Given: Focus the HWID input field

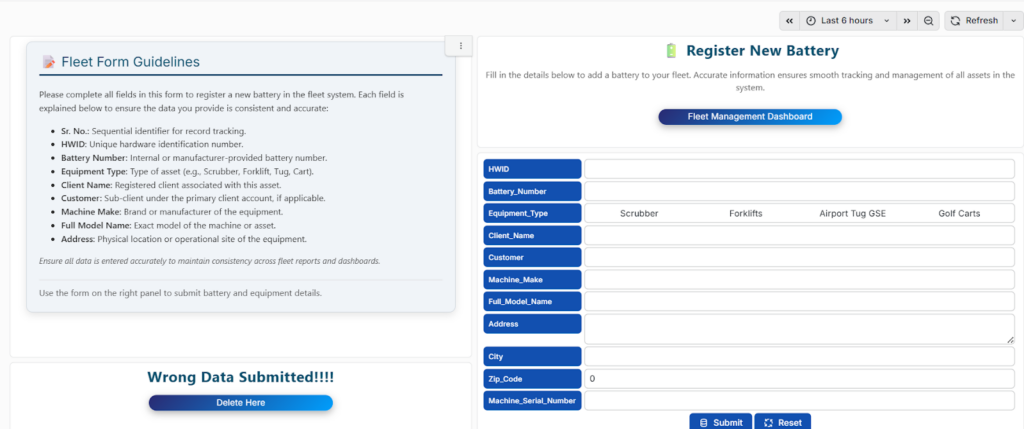Looking at the screenshot, I should coord(799,169).
